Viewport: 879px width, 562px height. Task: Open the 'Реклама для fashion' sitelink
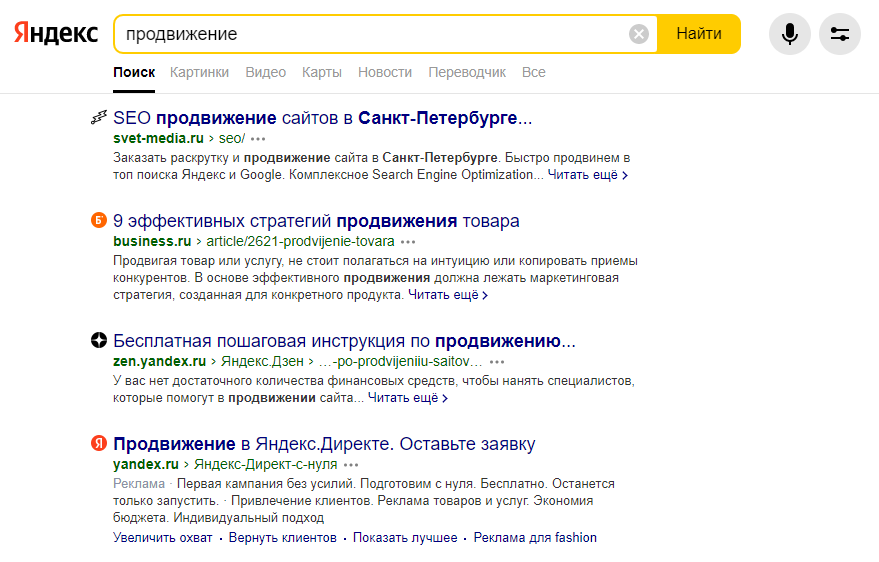[x=535, y=538]
